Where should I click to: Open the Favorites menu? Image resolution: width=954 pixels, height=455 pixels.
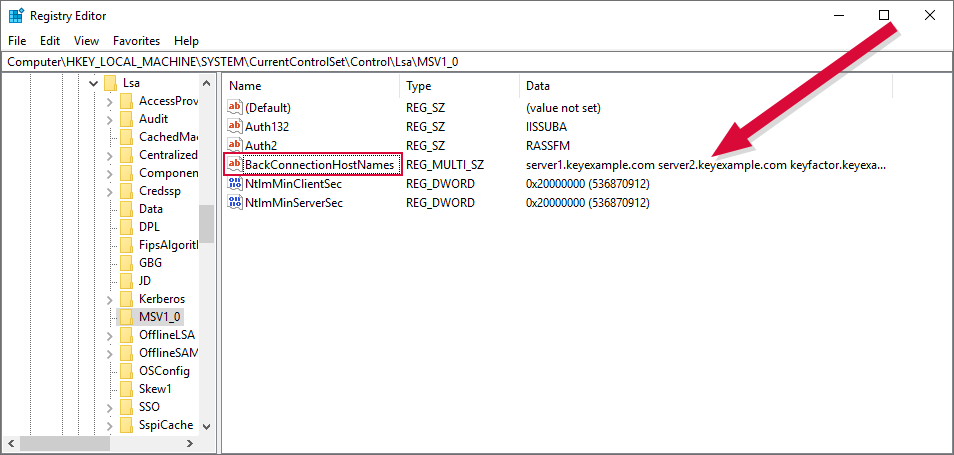click(x=136, y=41)
